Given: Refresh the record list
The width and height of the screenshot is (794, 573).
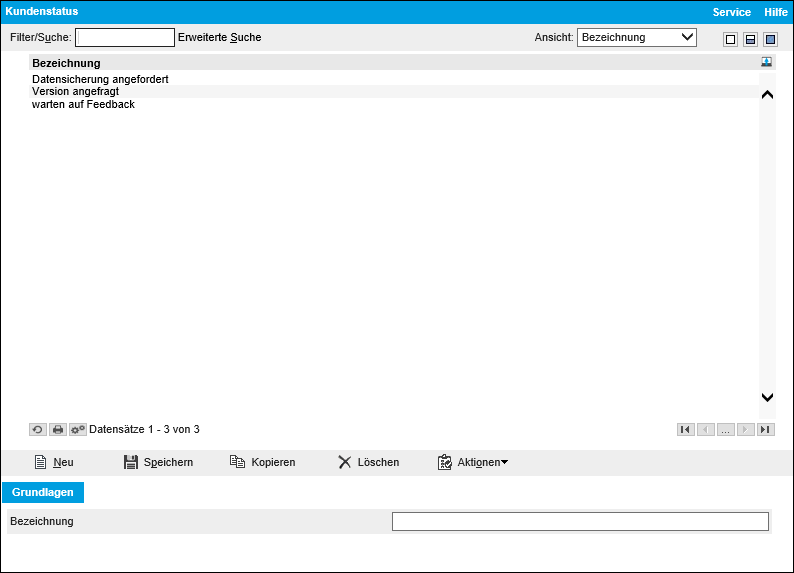Looking at the screenshot, I should (38, 430).
